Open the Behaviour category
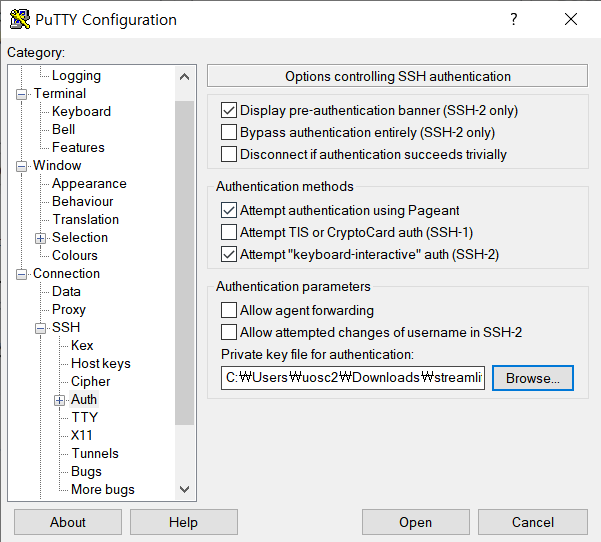The width and height of the screenshot is (601, 542). pos(83,201)
